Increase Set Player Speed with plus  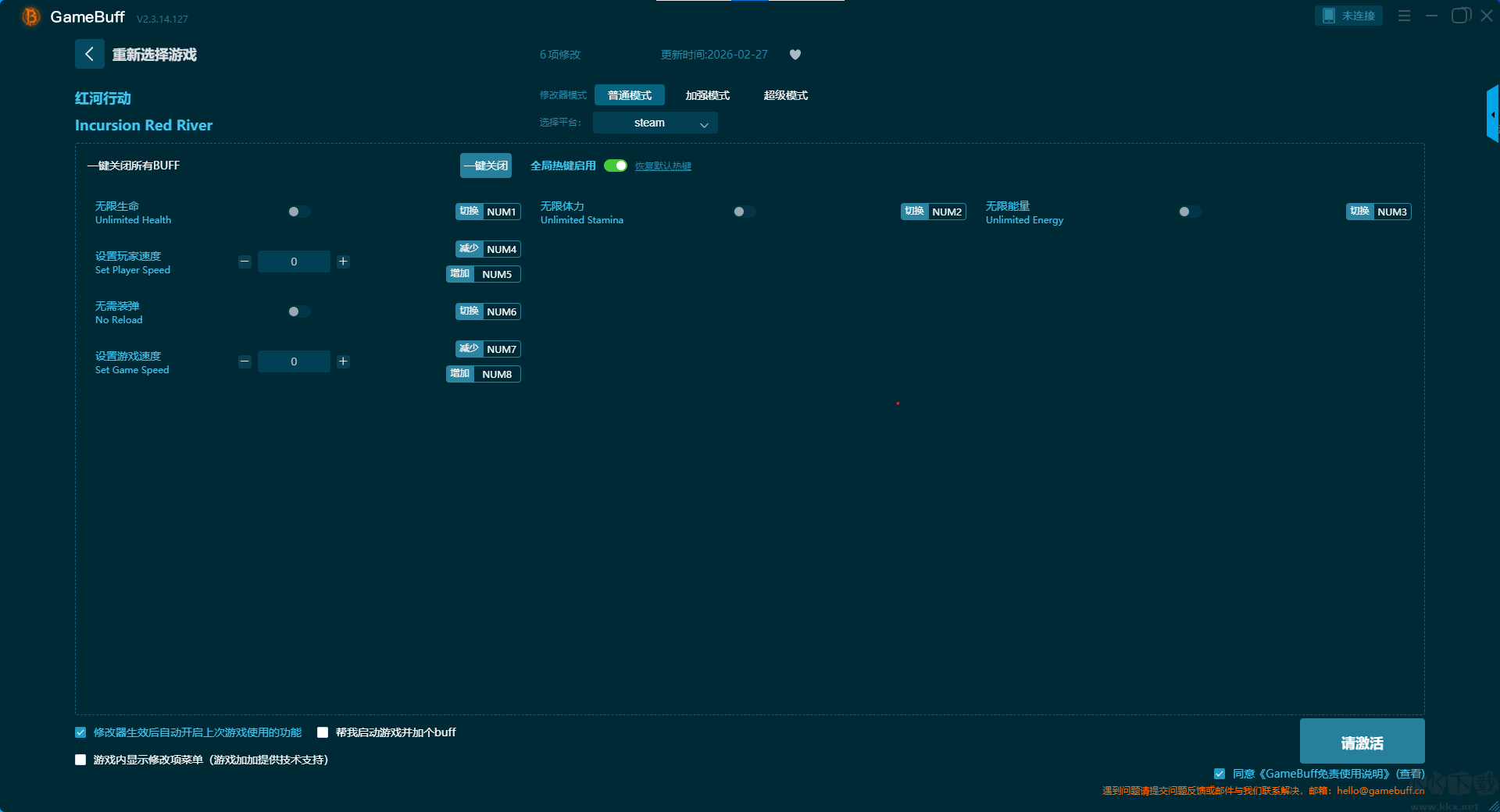tap(343, 262)
